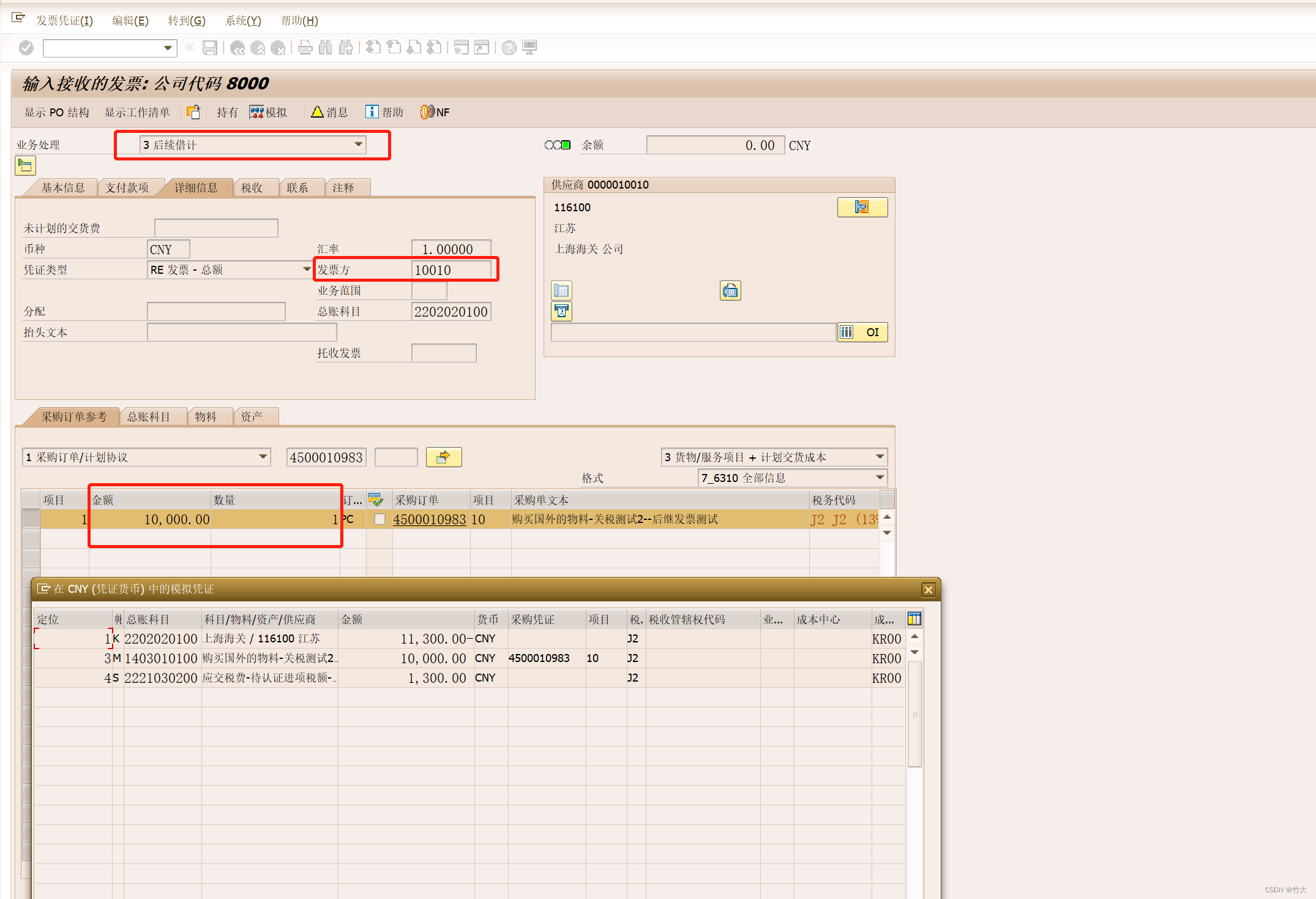1316x899 pixels.
Task: Open purchase order link 4500010983
Action: [429, 519]
